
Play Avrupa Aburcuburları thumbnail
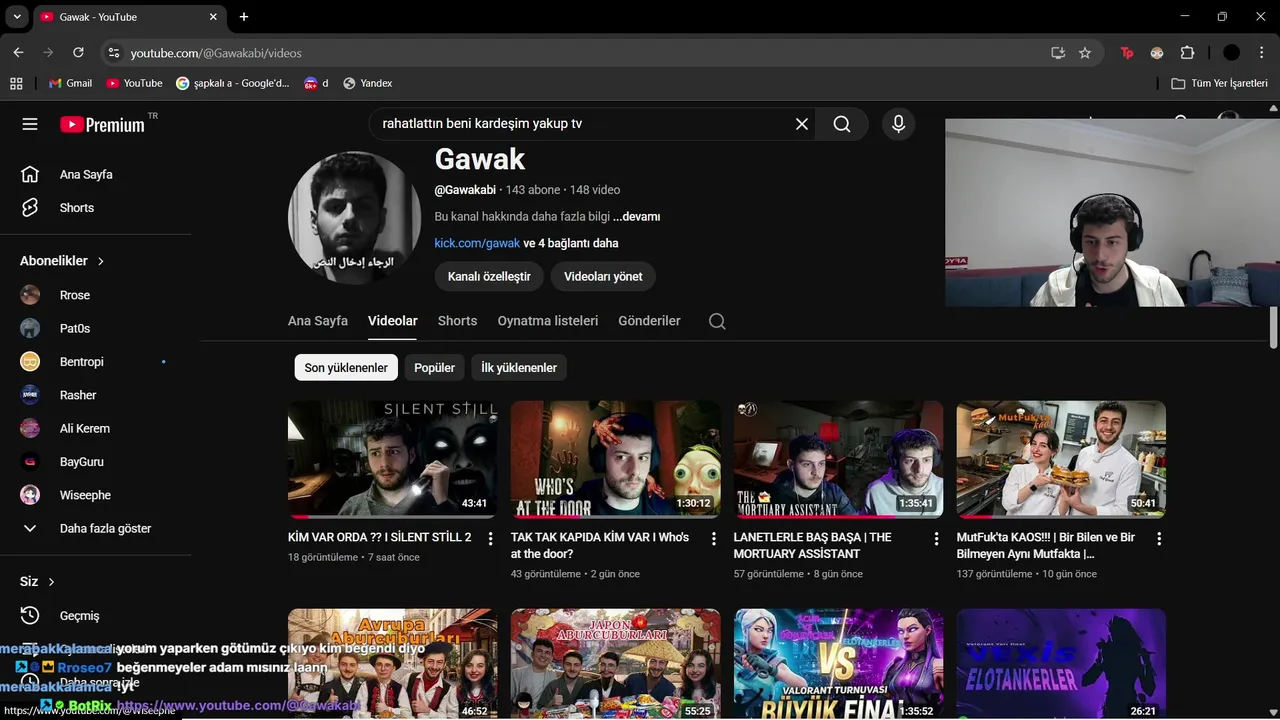click(392, 664)
